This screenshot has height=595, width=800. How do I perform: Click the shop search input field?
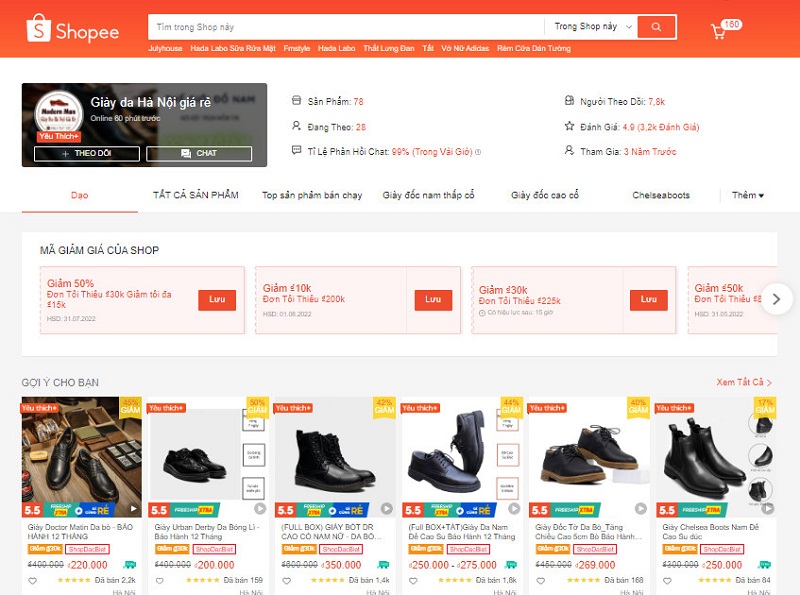345,27
